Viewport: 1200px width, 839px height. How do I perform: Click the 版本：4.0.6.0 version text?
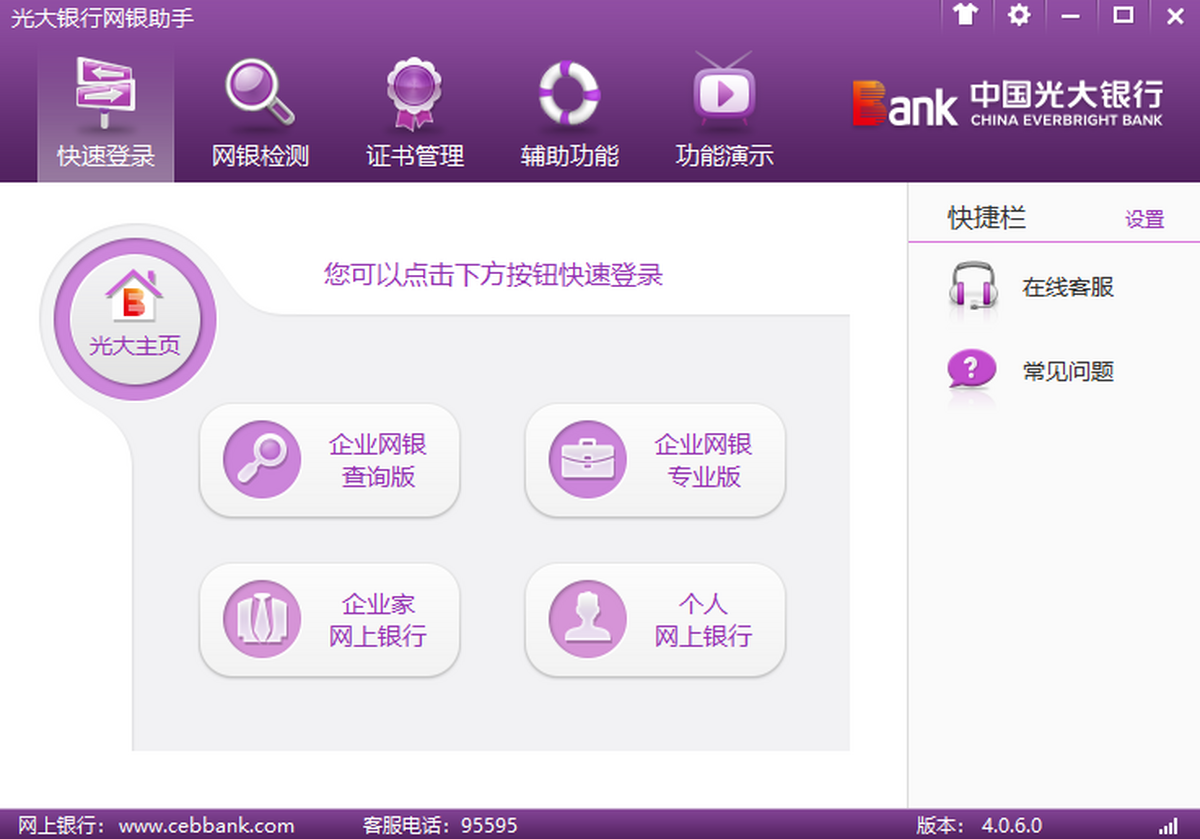pyautogui.click(x=979, y=826)
